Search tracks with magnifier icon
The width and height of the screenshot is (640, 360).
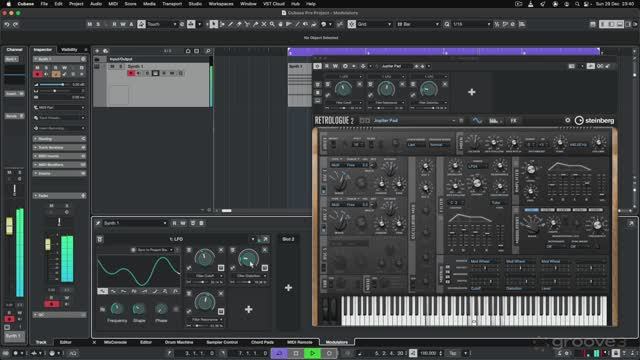tap(208, 51)
